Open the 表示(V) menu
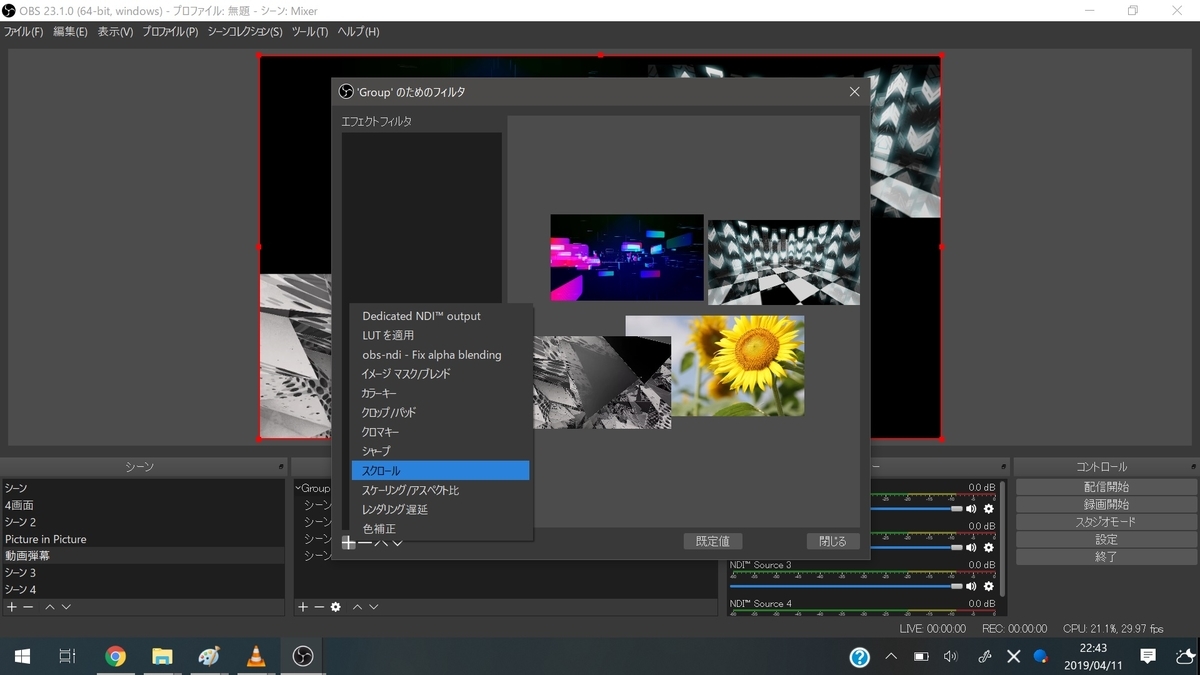The height and width of the screenshot is (675, 1200). [x=115, y=32]
